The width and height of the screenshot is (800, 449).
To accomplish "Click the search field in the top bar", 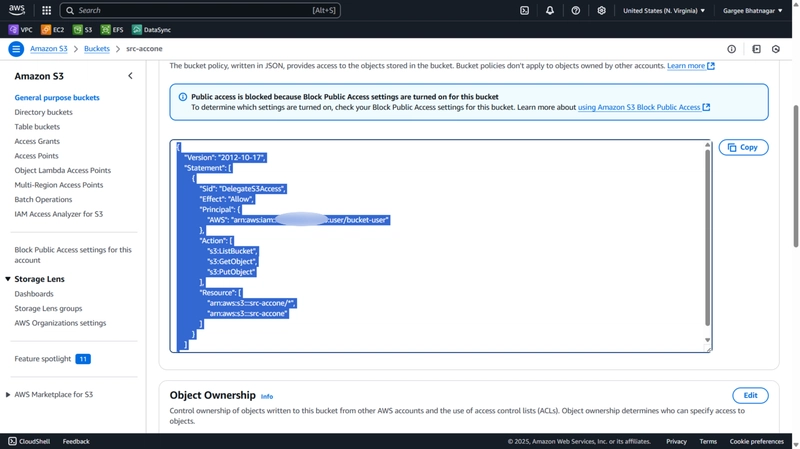I will coord(200,10).
